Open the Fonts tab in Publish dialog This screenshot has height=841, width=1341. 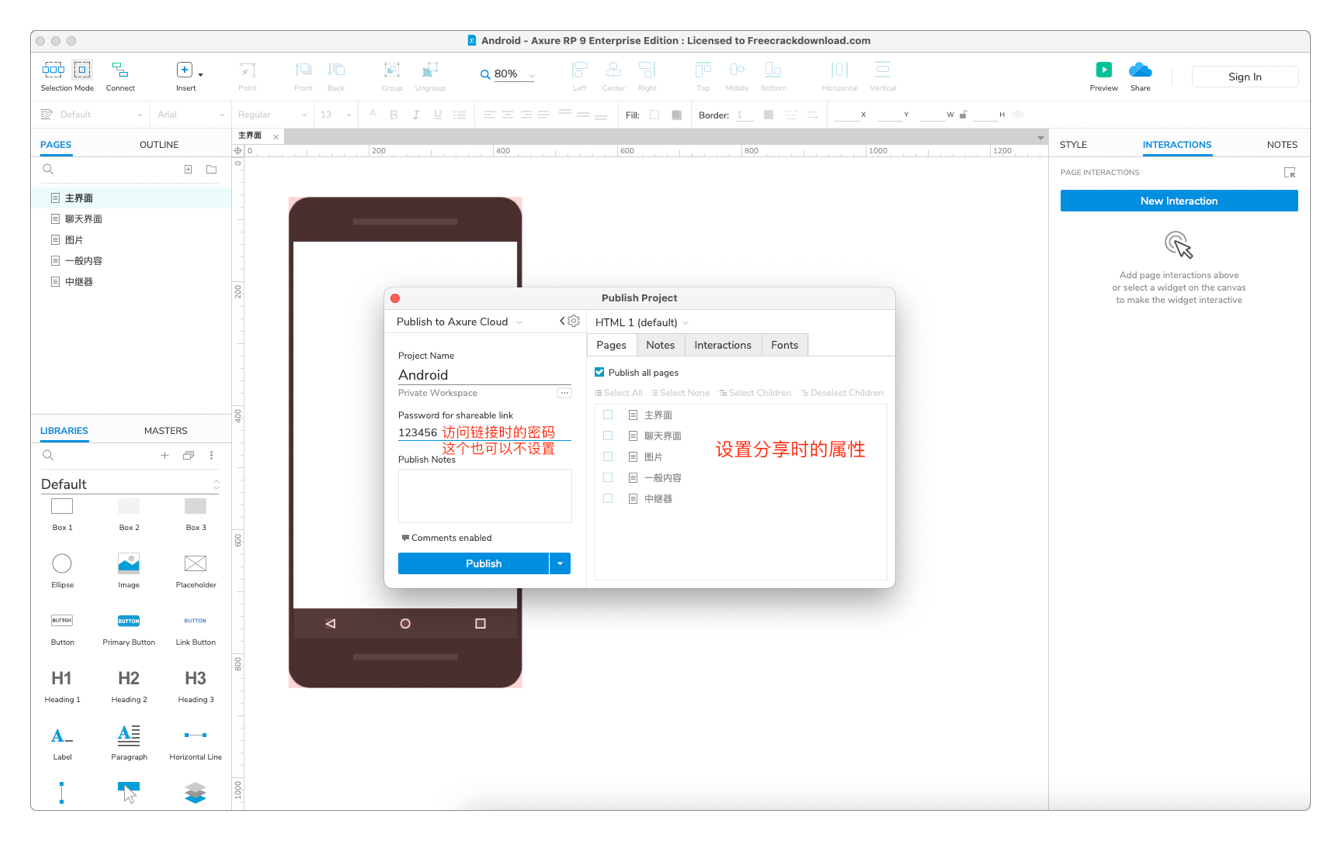[x=785, y=345]
